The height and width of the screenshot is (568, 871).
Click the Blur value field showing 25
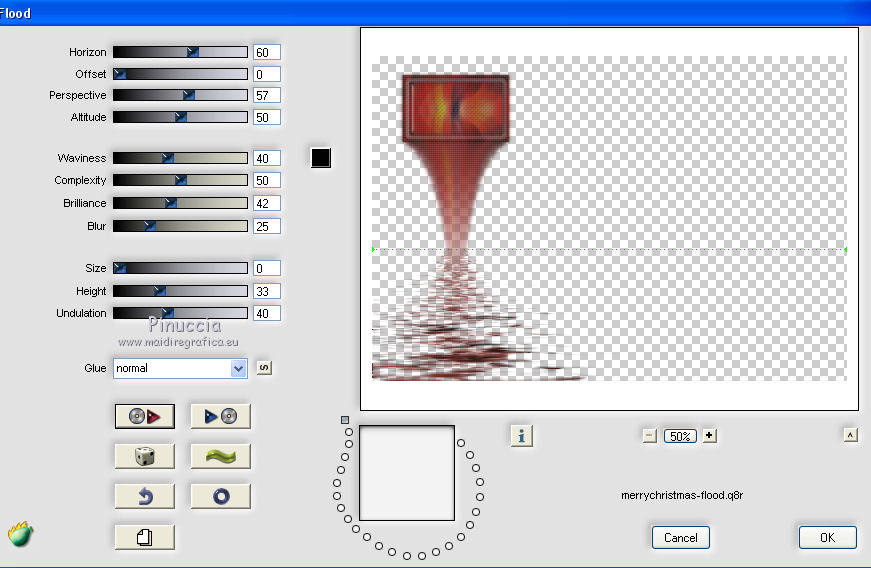pos(267,226)
